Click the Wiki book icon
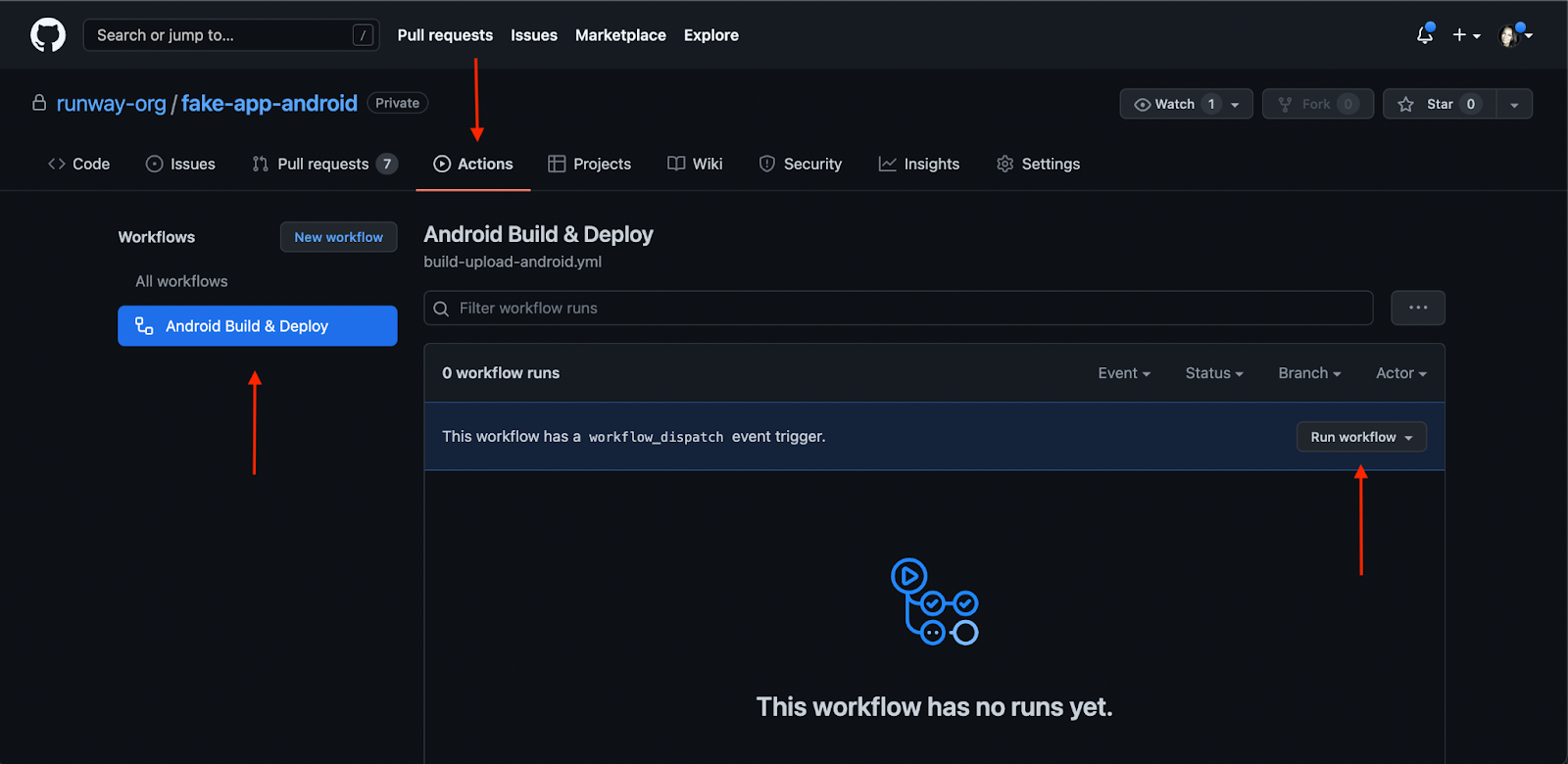 coord(676,164)
